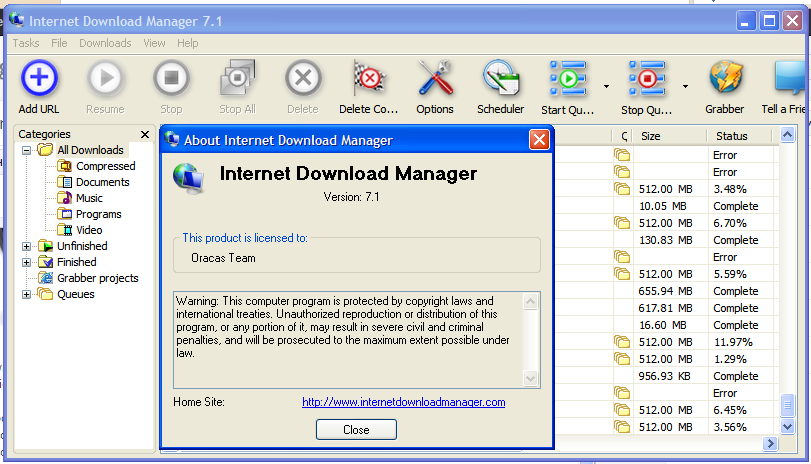Click the warning text scroll down arrow

531,378
